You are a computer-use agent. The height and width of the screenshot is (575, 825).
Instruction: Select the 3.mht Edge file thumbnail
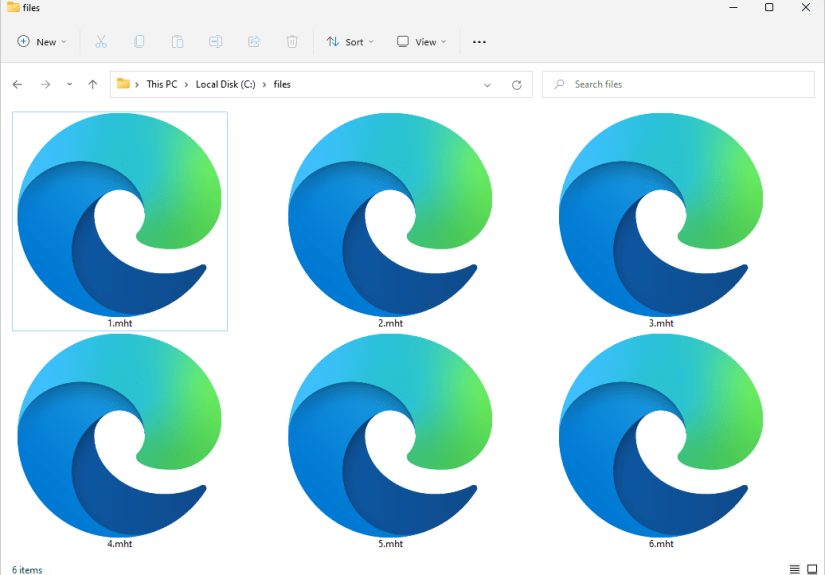click(x=661, y=215)
